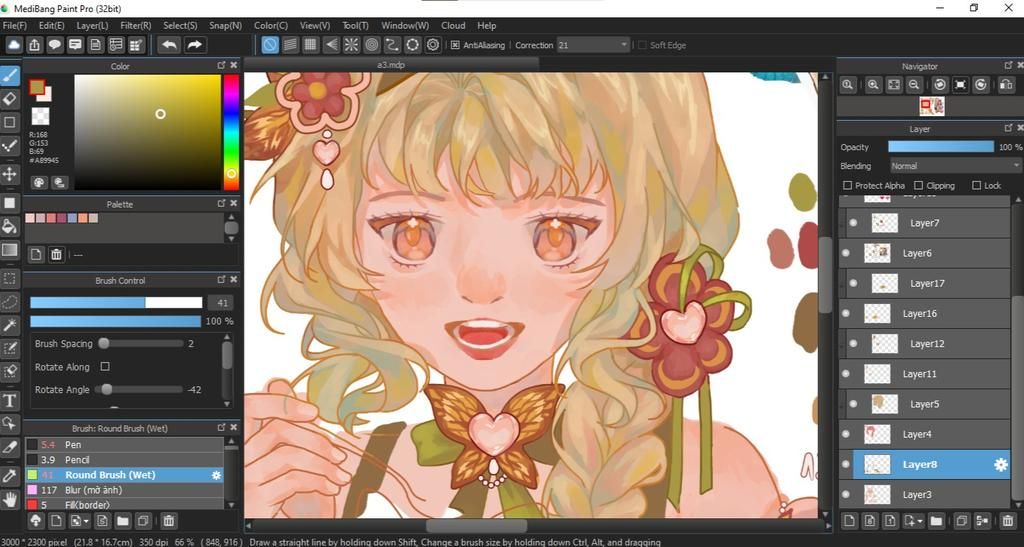This screenshot has height=547, width=1024.
Task: Click the Redo arrow in toolbar
Action: click(x=194, y=45)
